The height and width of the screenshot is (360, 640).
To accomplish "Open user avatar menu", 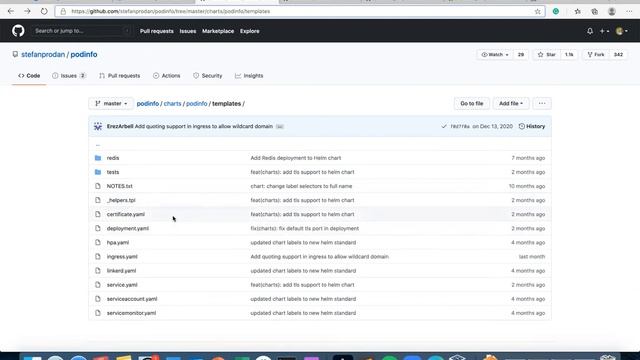I will pyautogui.click(x=622, y=31).
